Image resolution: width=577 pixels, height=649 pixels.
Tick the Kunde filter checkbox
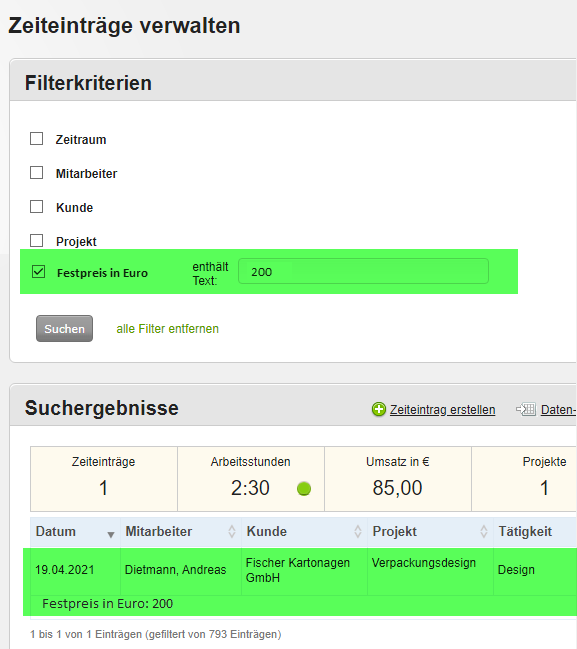[x=36, y=207]
